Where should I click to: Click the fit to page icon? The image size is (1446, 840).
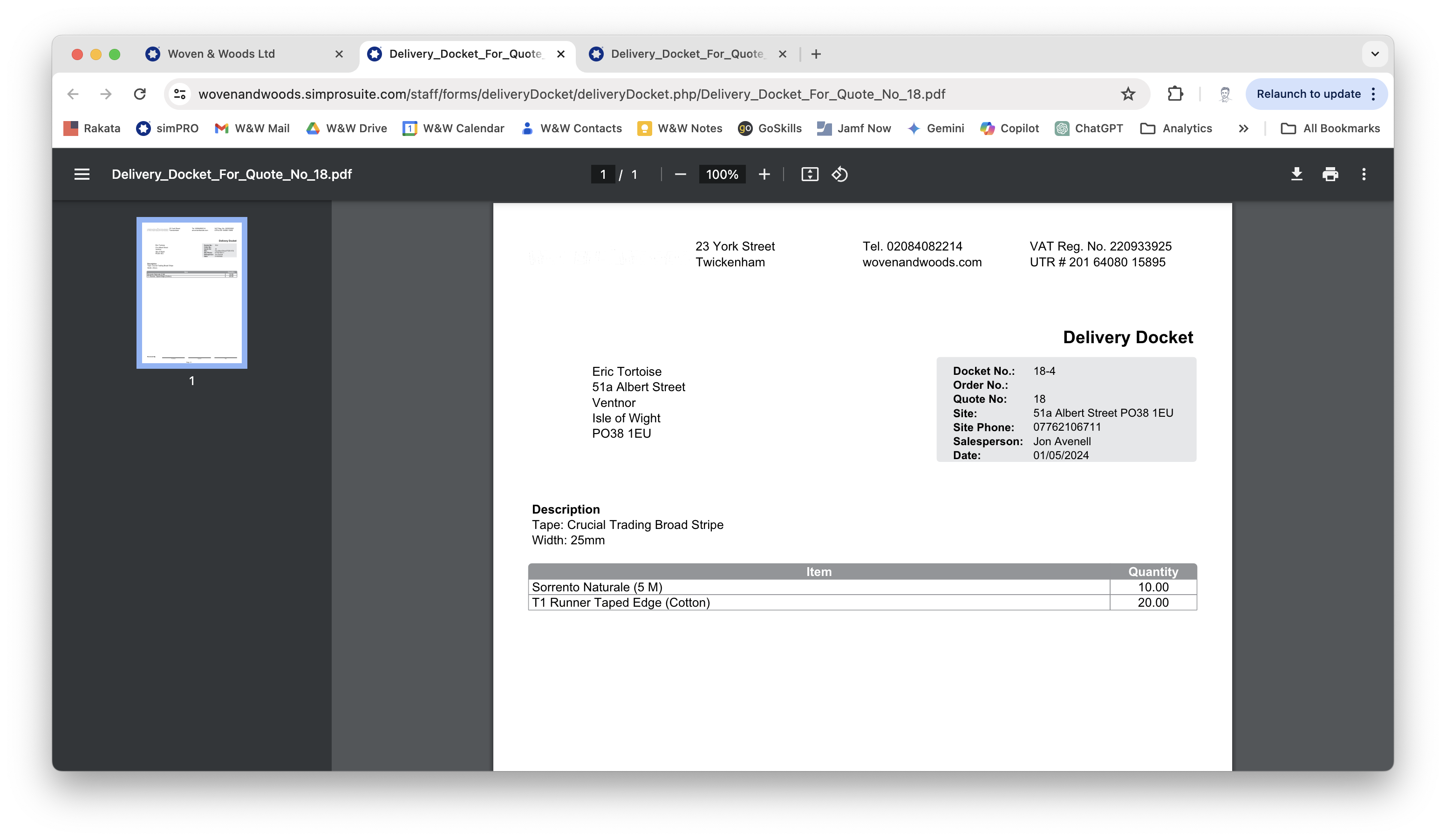point(810,174)
